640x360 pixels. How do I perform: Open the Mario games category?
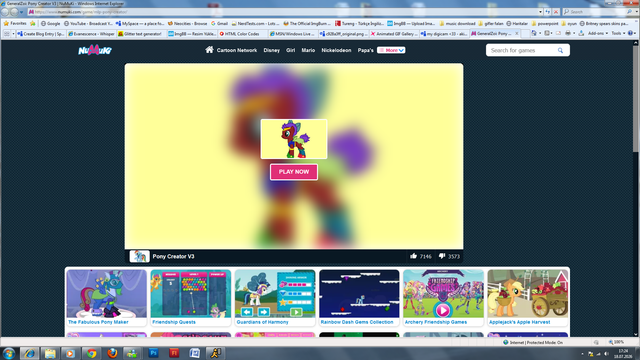click(308, 50)
